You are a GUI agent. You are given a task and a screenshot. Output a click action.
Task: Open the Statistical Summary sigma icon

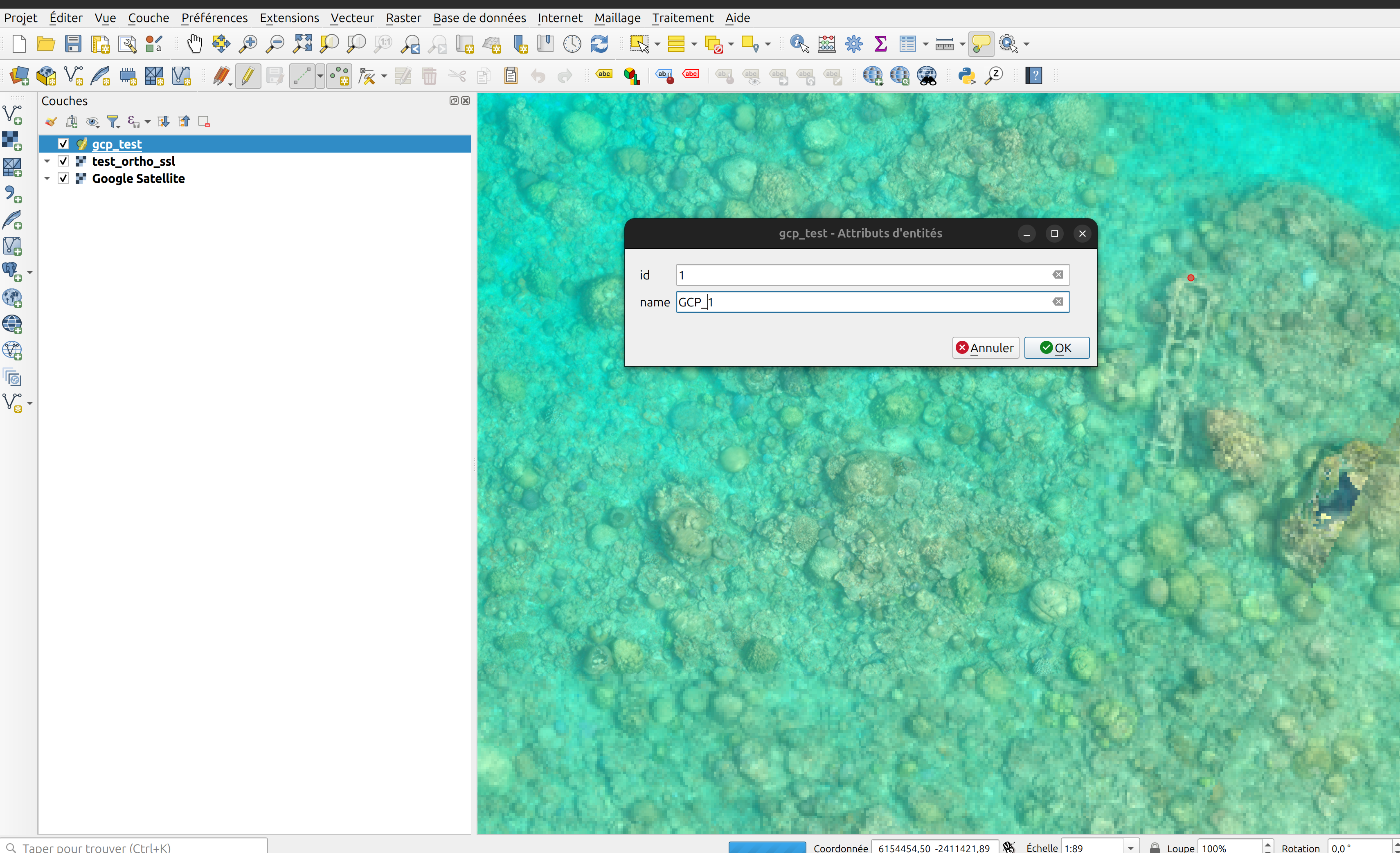point(881,44)
